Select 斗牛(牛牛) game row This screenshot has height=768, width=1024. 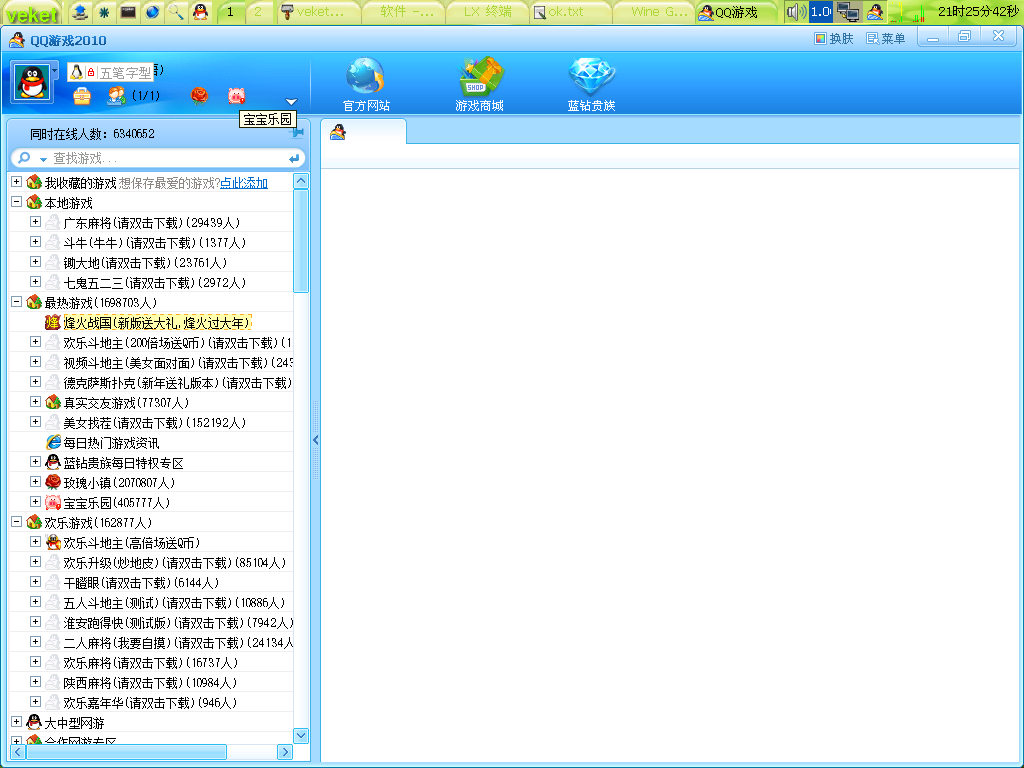pos(154,243)
